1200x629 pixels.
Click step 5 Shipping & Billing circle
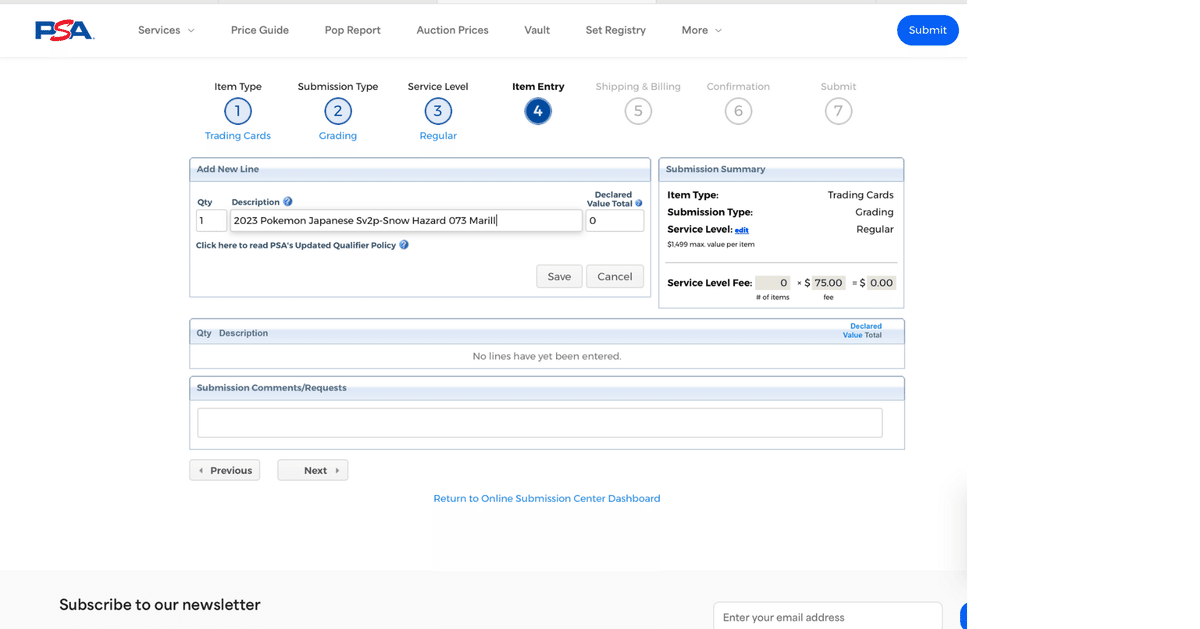[638, 111]
